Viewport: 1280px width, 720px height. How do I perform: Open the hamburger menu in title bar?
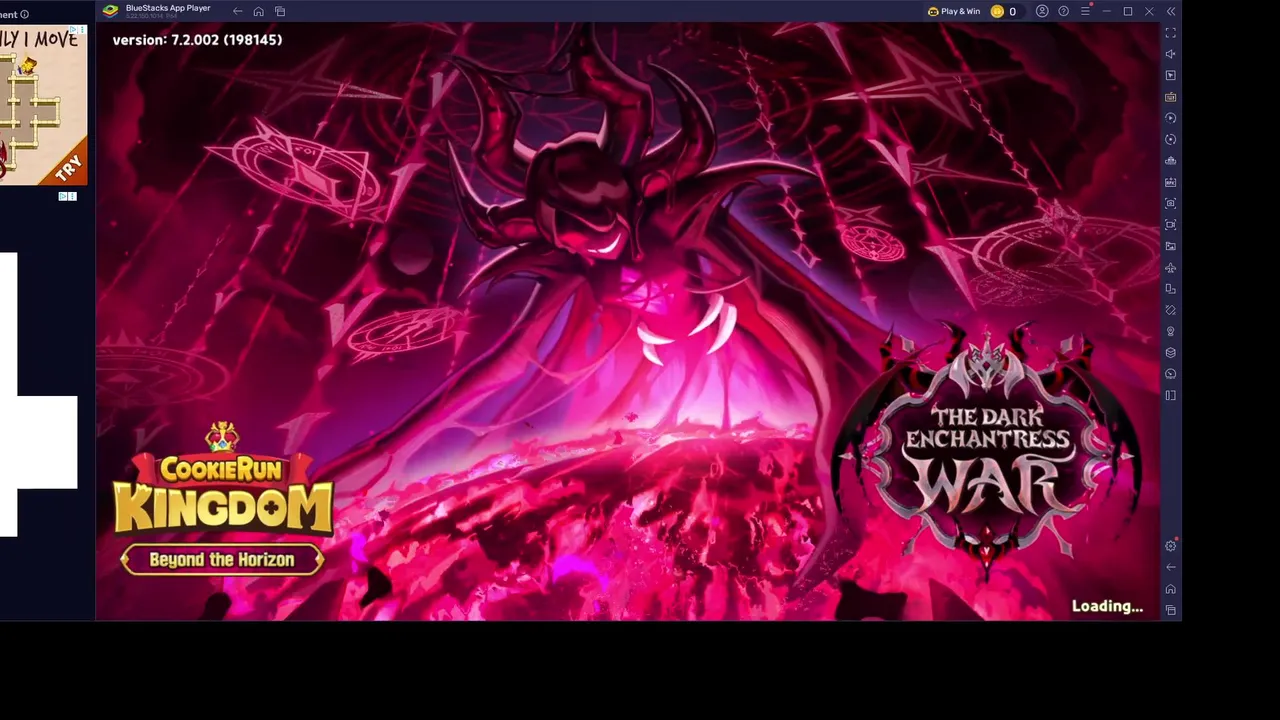pyautogui.click(x=1085, y=11)
